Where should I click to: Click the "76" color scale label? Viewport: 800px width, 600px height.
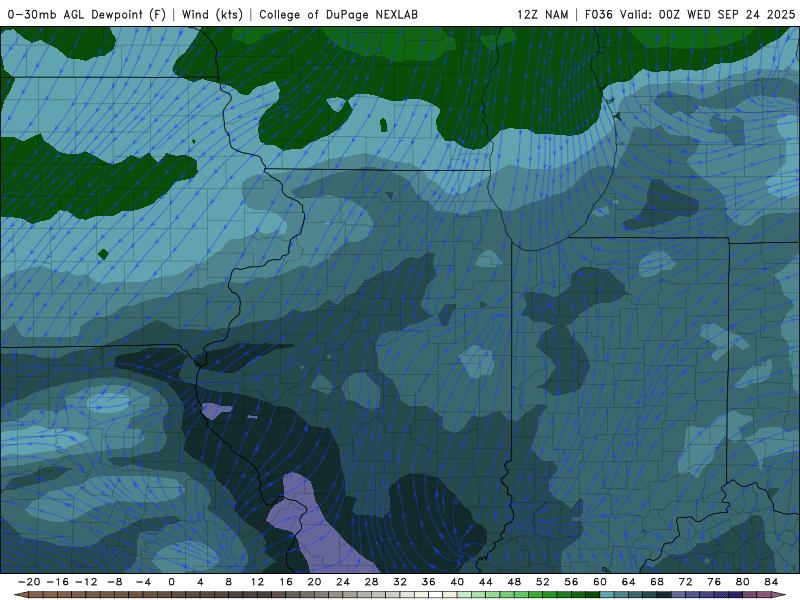tap(714, 582)
